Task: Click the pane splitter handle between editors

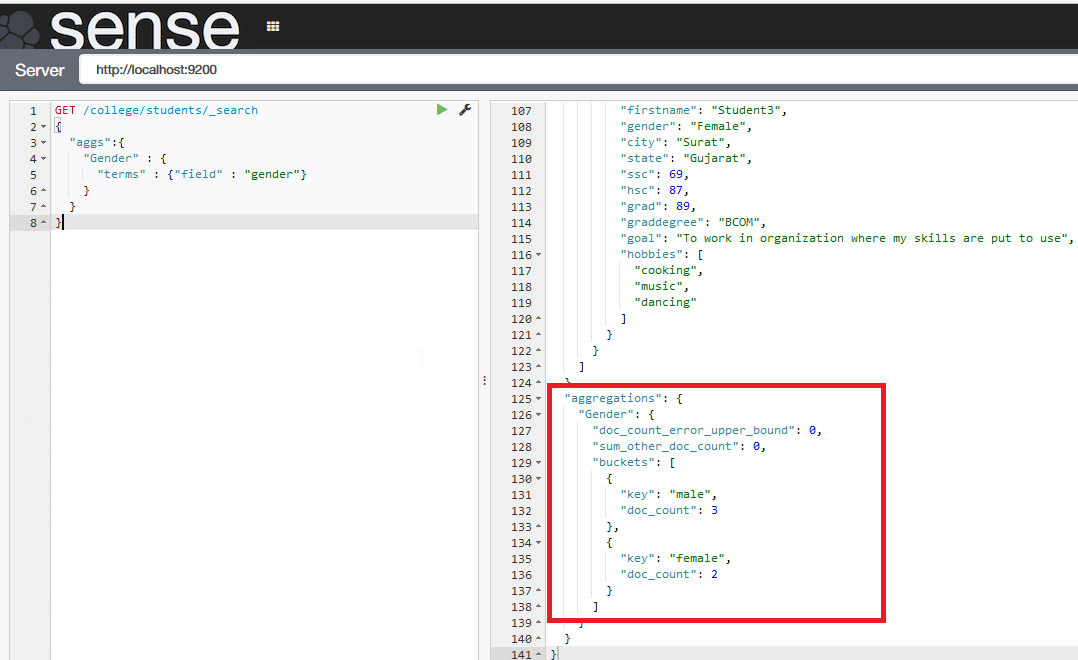Action: (485, 380)
